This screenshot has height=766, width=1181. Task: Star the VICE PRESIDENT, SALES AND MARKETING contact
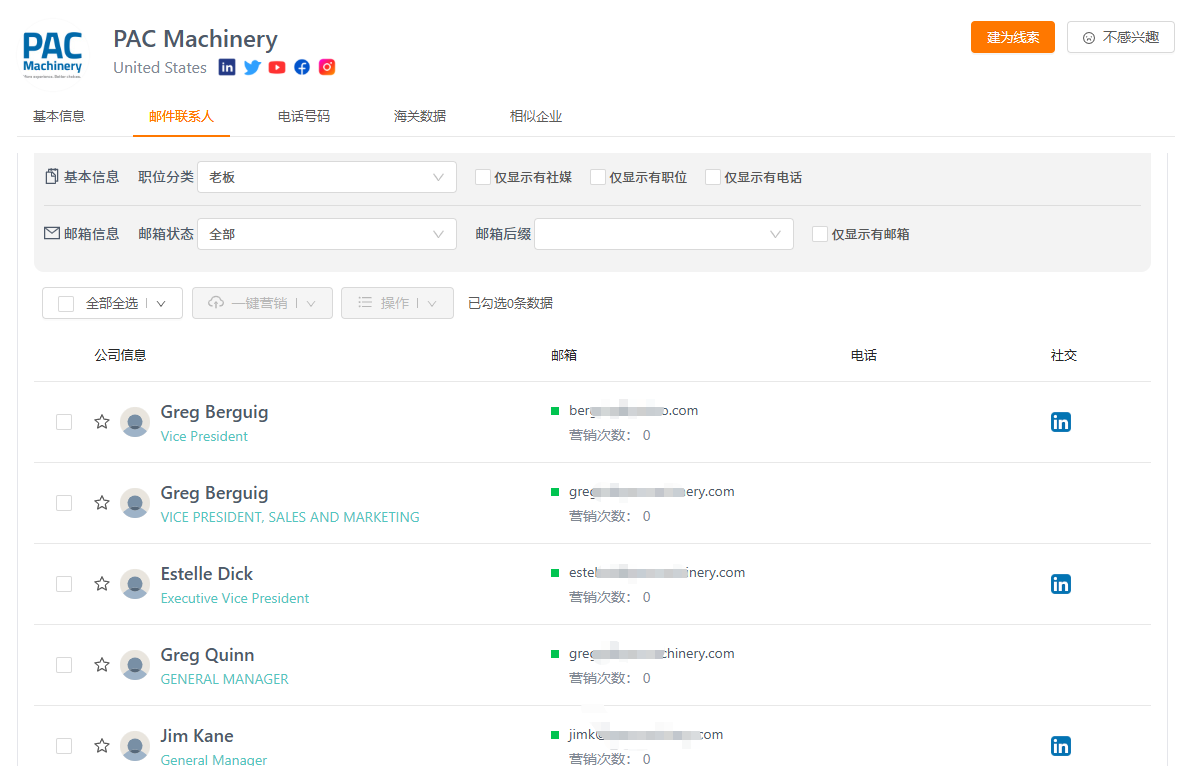point(102,502)
